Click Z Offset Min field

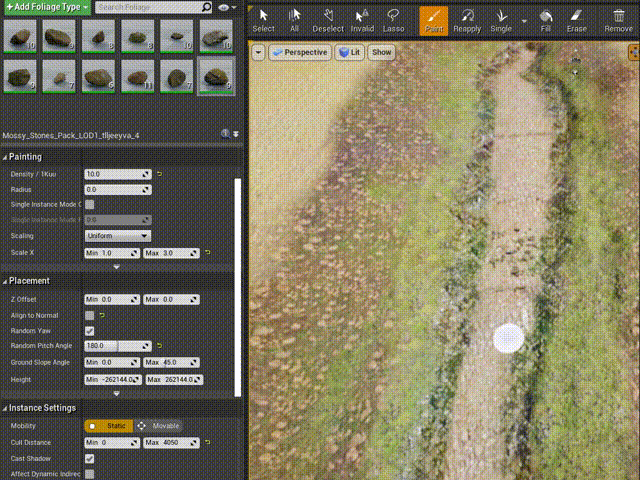pos(112,300)
